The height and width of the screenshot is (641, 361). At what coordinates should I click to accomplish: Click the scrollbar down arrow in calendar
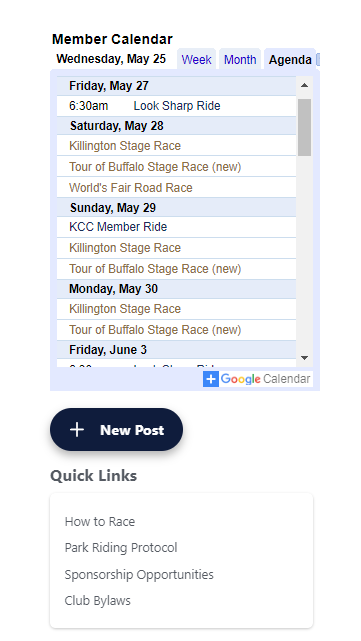pyautogui.click(x=304, y=358)
